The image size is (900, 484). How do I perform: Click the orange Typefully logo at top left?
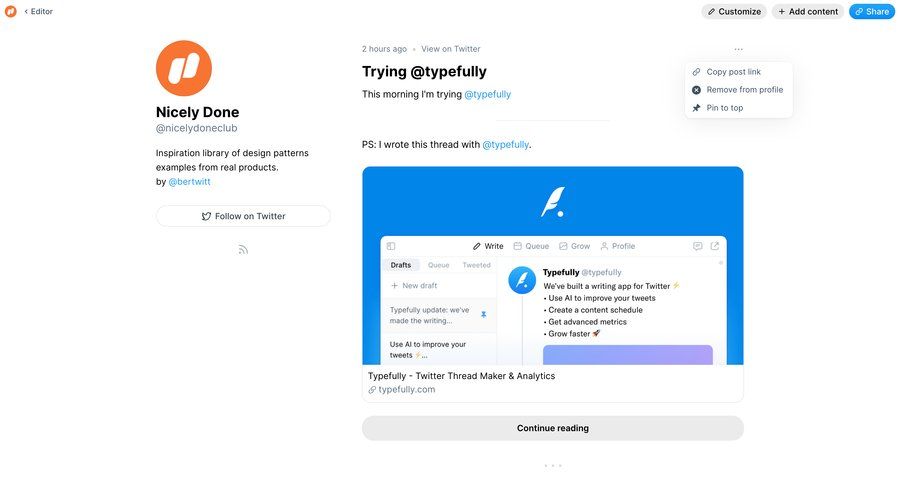(10, 11)
